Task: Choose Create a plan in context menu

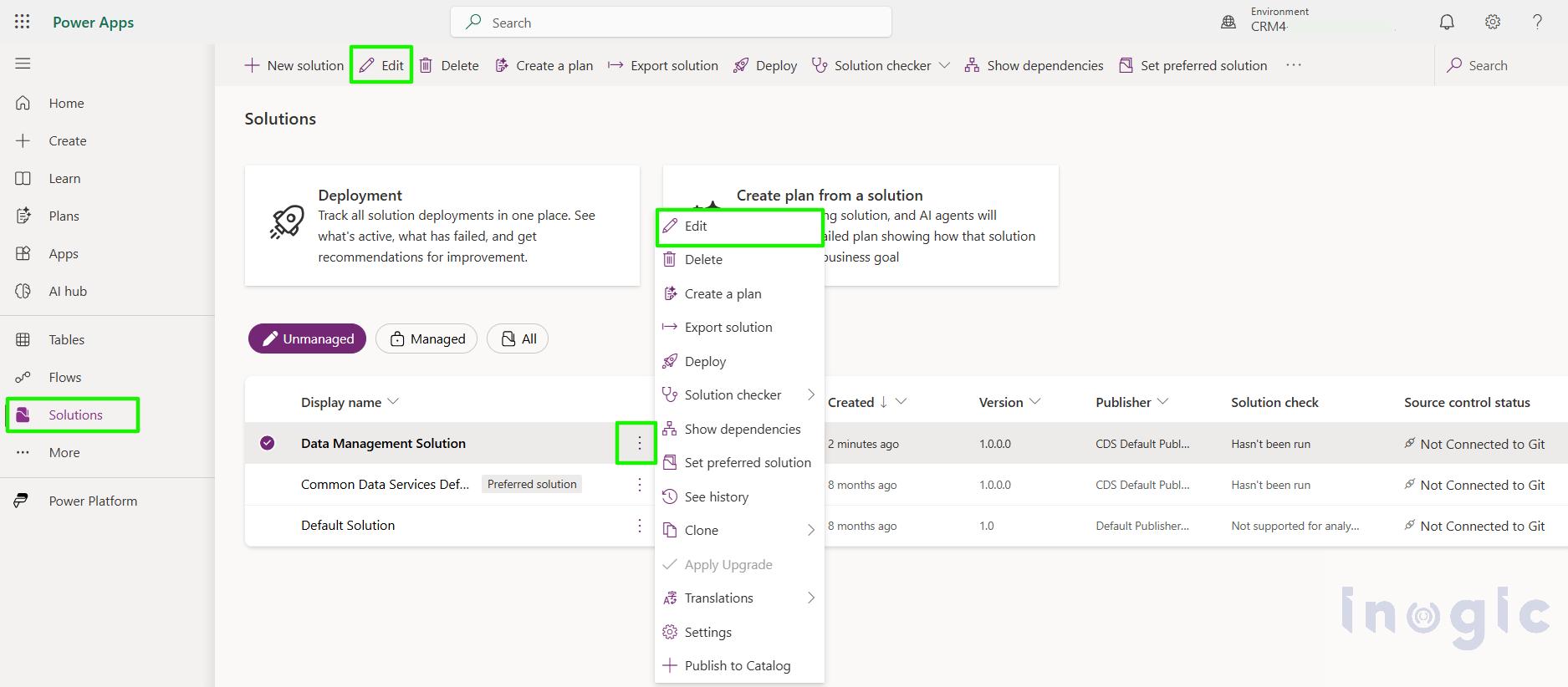Action: point(739,293)
